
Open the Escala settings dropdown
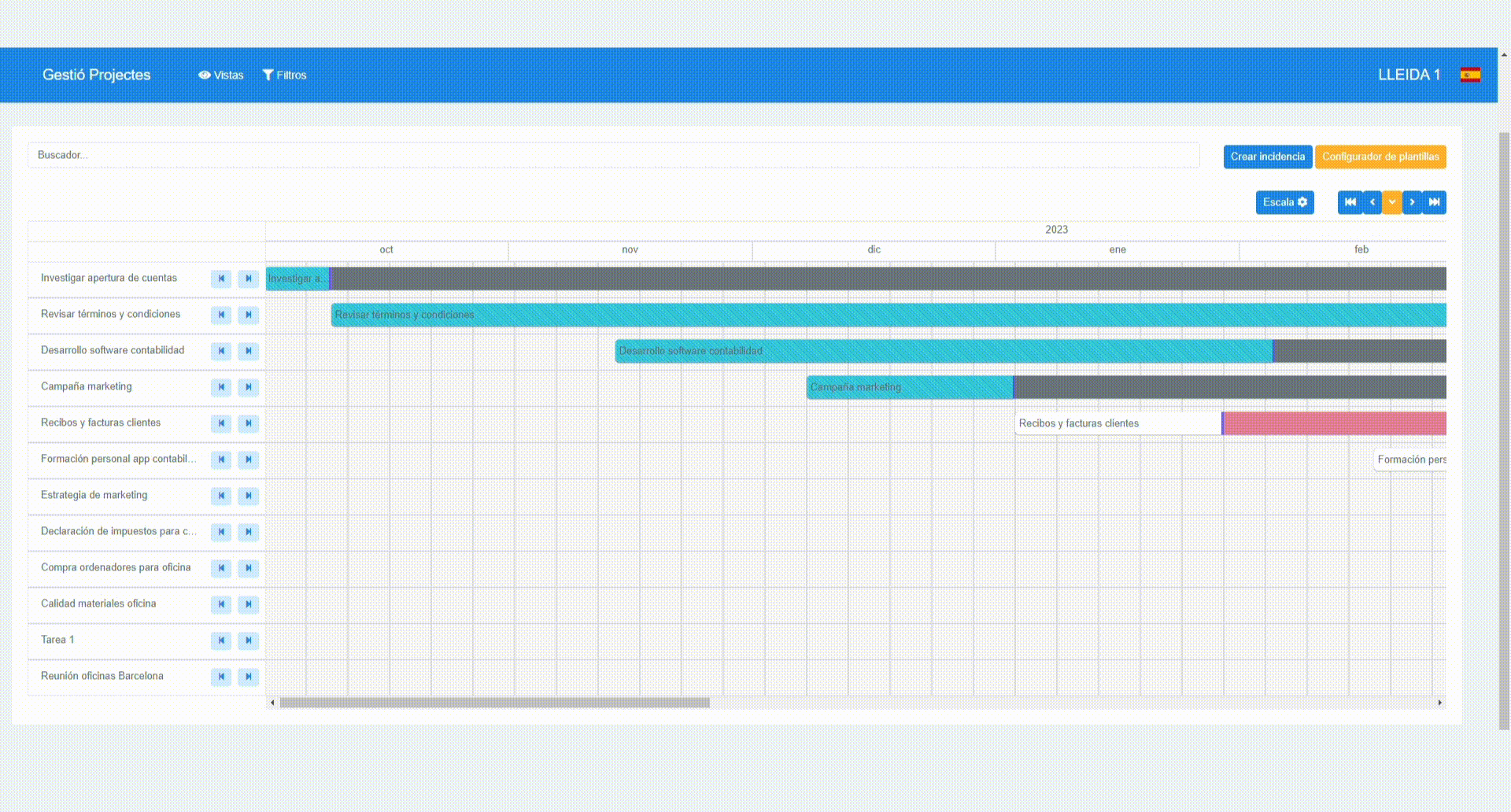coord(1284,202)
